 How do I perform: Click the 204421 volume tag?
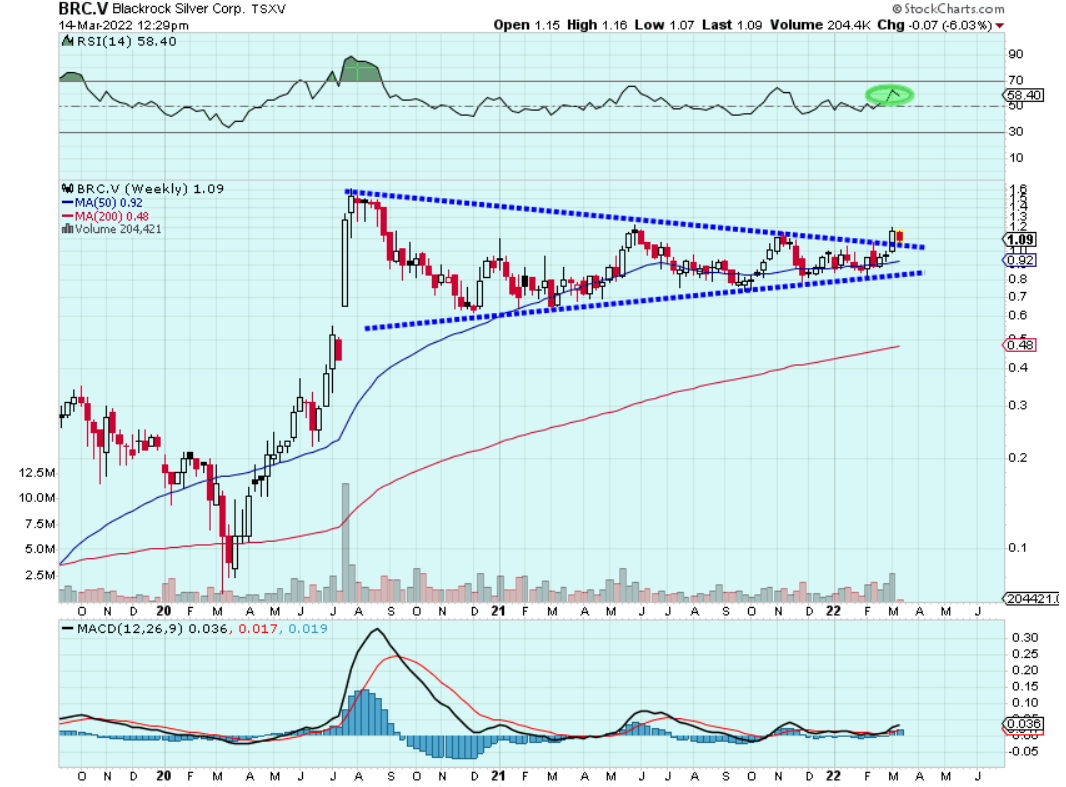click(1031, 599)
